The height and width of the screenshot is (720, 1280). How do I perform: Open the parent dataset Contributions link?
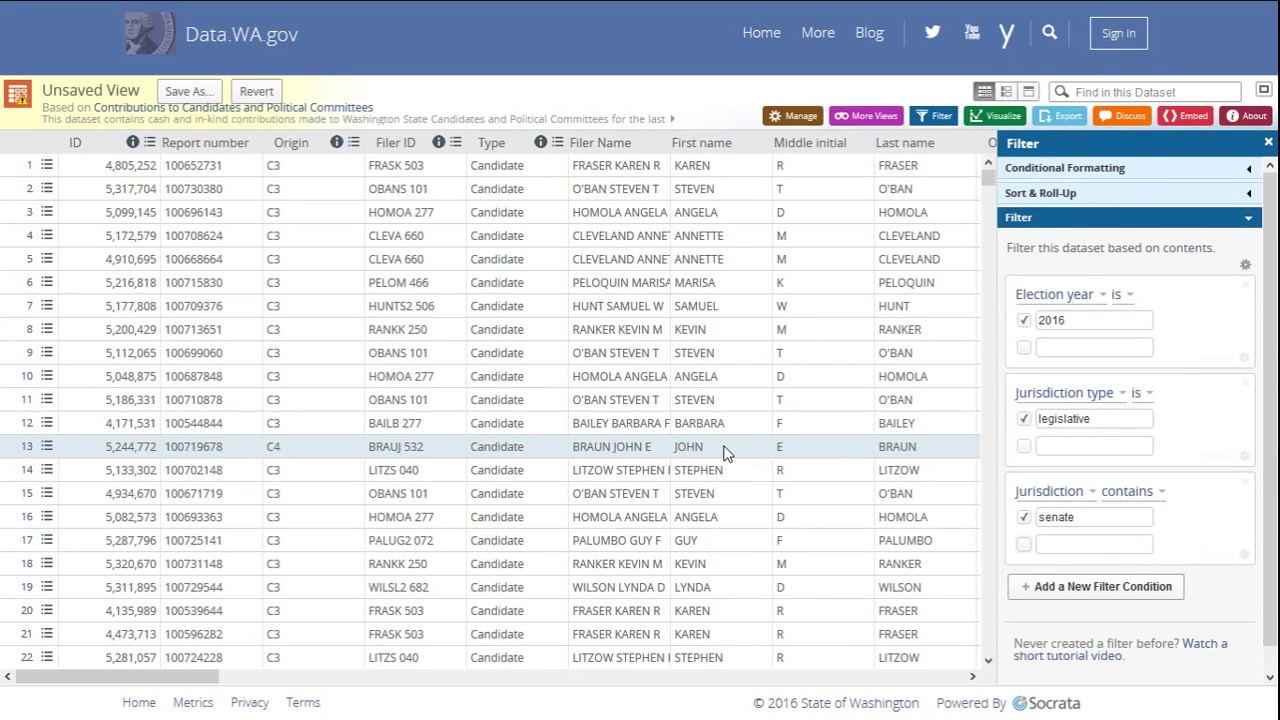point(233,107)
